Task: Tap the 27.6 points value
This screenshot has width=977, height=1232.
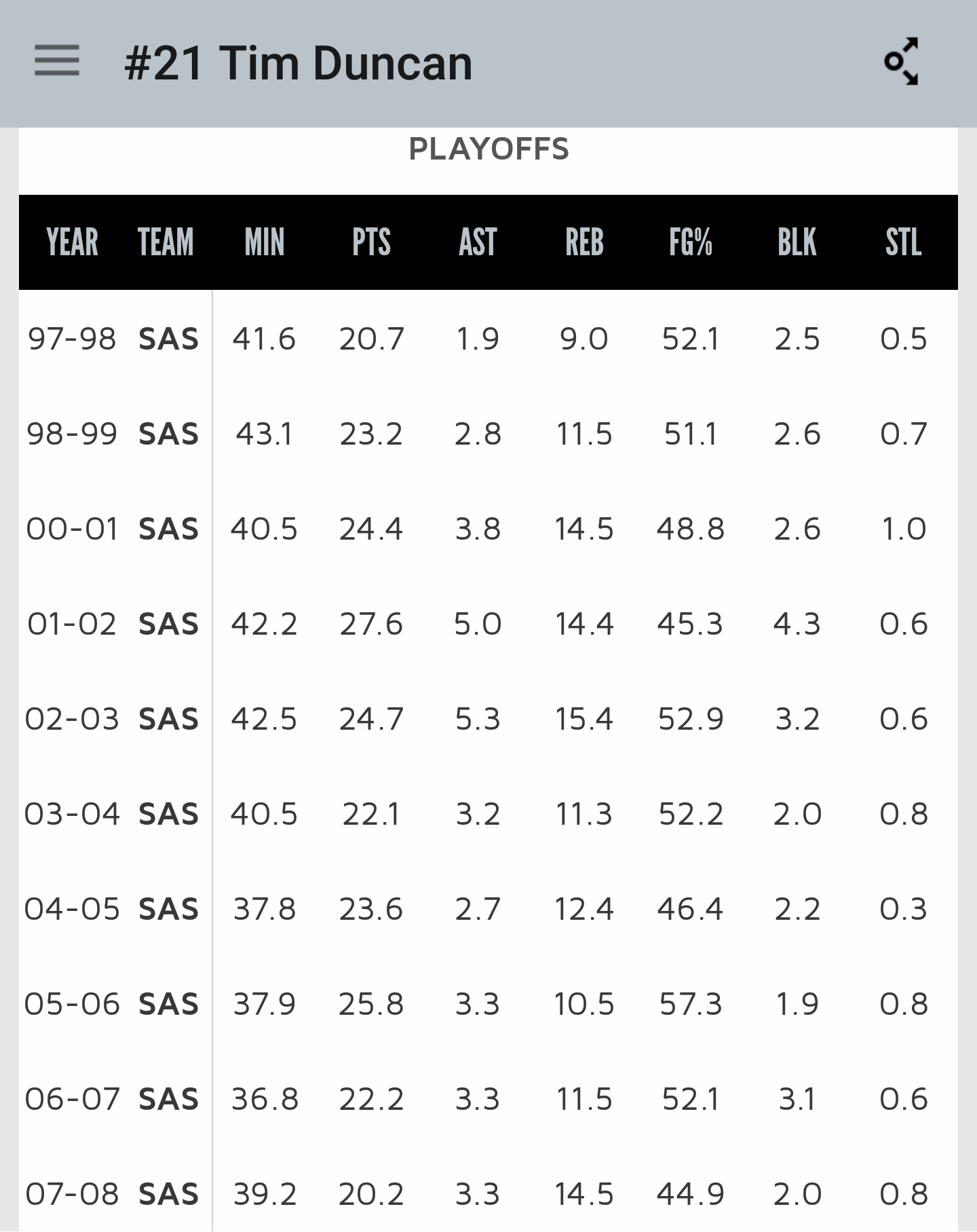Action: pos(371,624)
